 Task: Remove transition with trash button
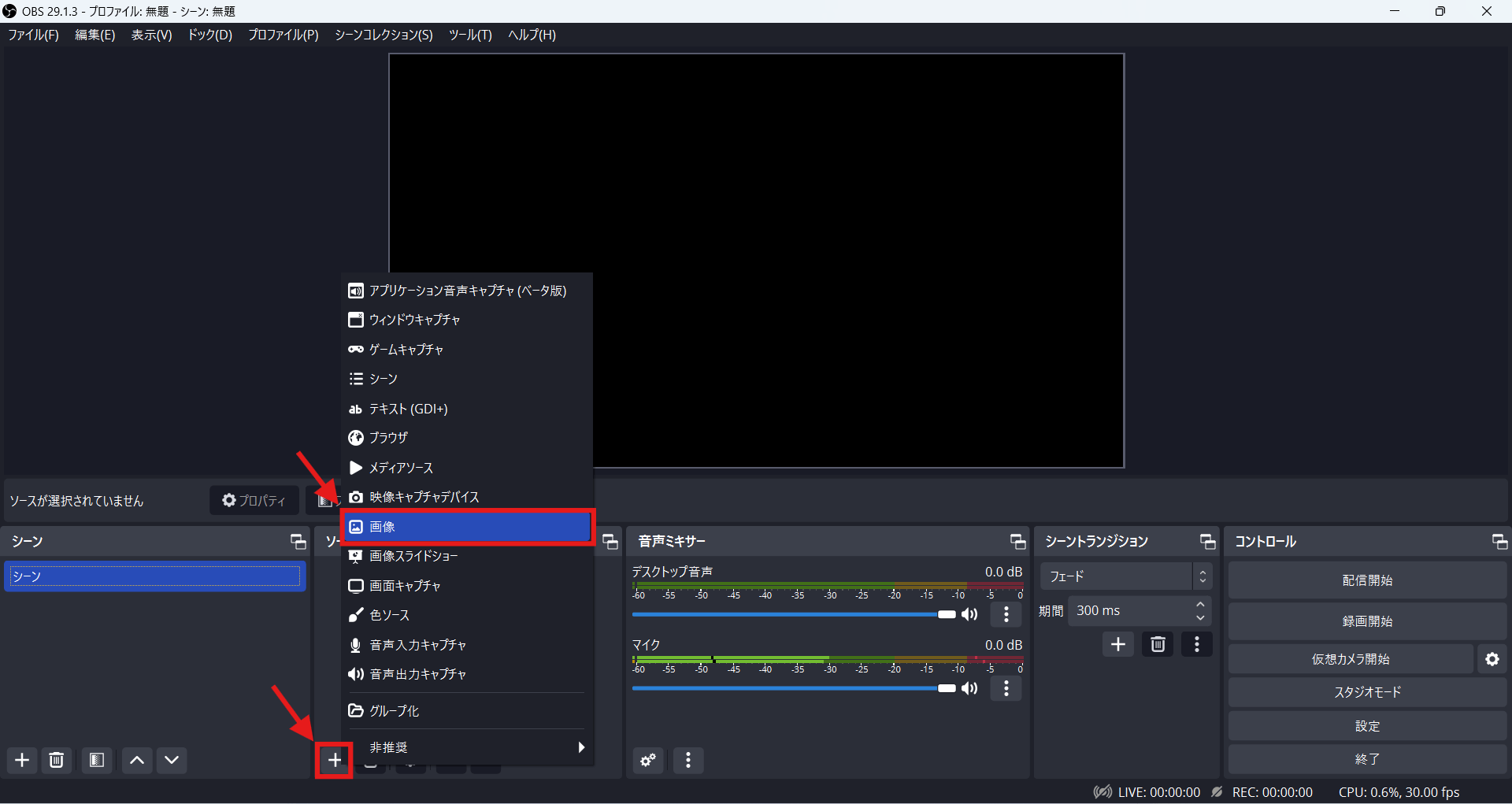click(1158, 645)
